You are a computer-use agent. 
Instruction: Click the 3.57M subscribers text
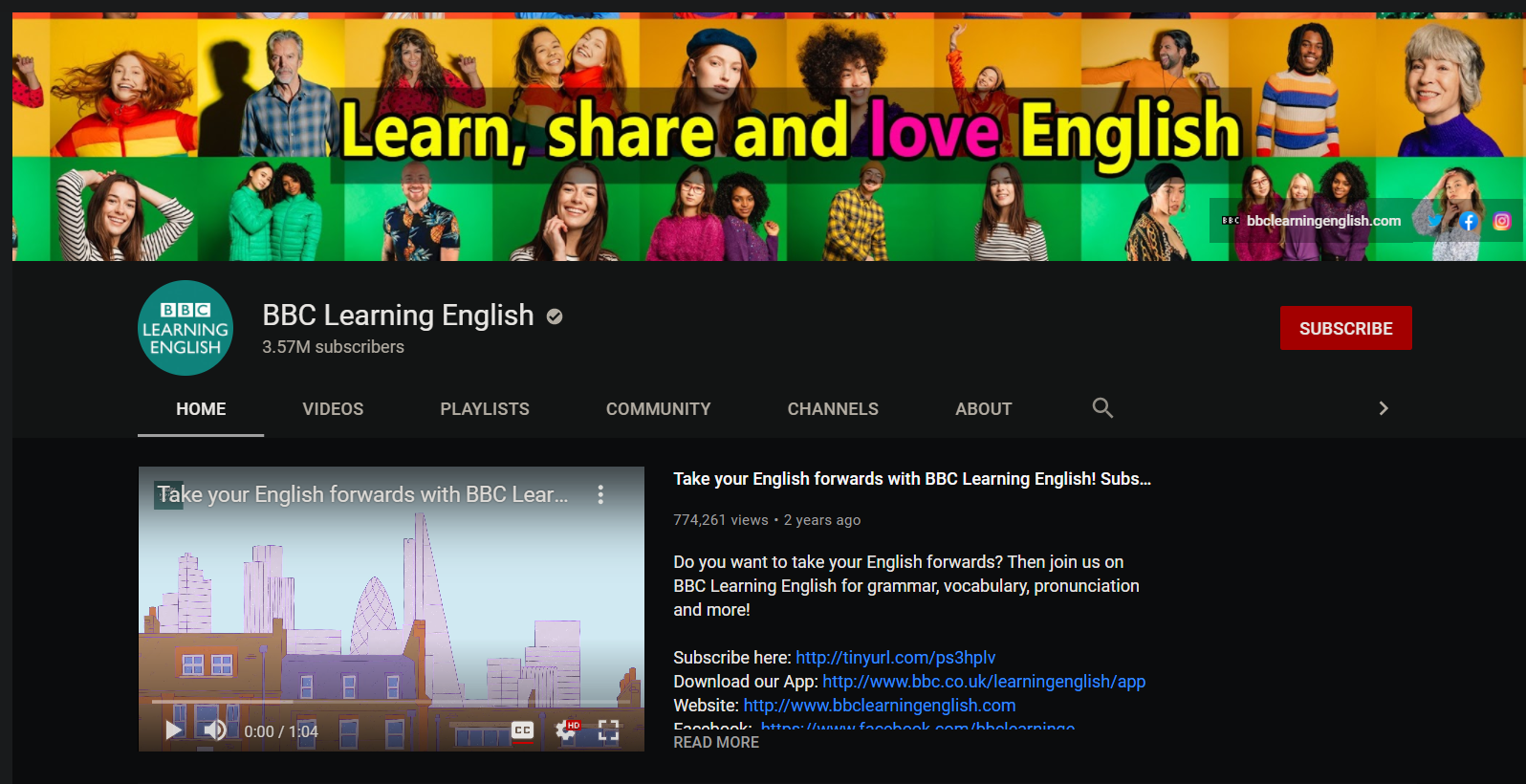(x=333, y=347)
